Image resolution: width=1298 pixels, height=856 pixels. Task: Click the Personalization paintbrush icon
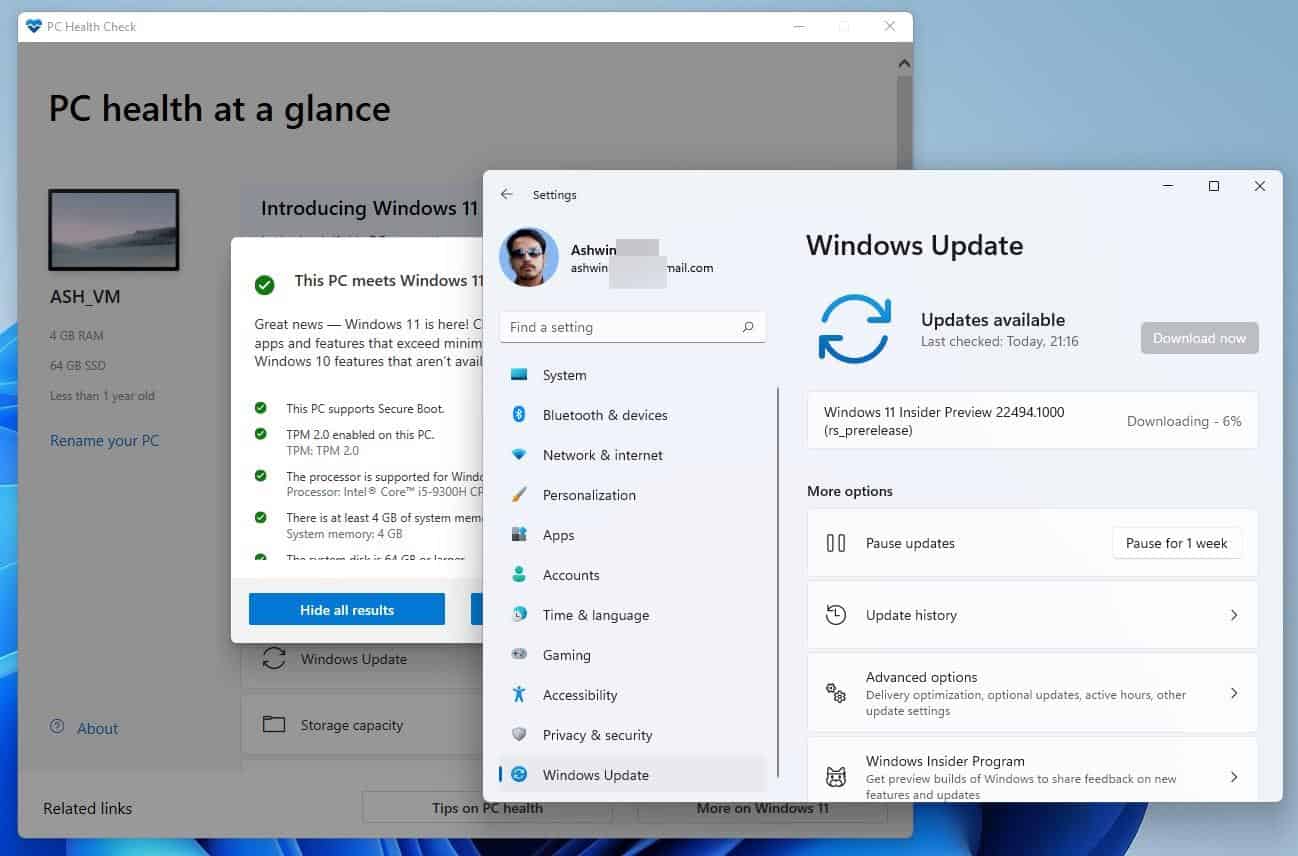coord(519,495)
